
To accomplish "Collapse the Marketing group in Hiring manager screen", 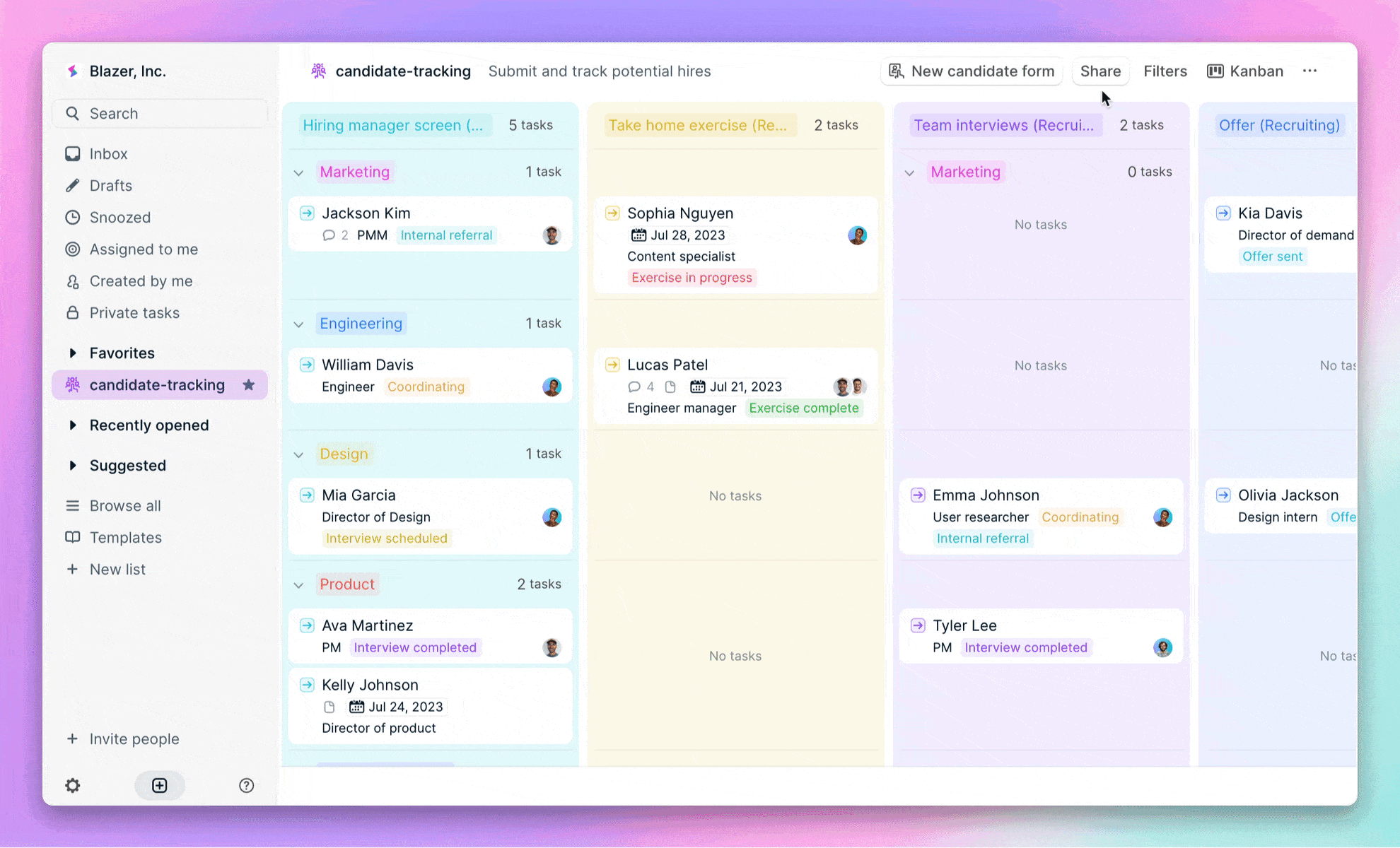I will point(299,171).
